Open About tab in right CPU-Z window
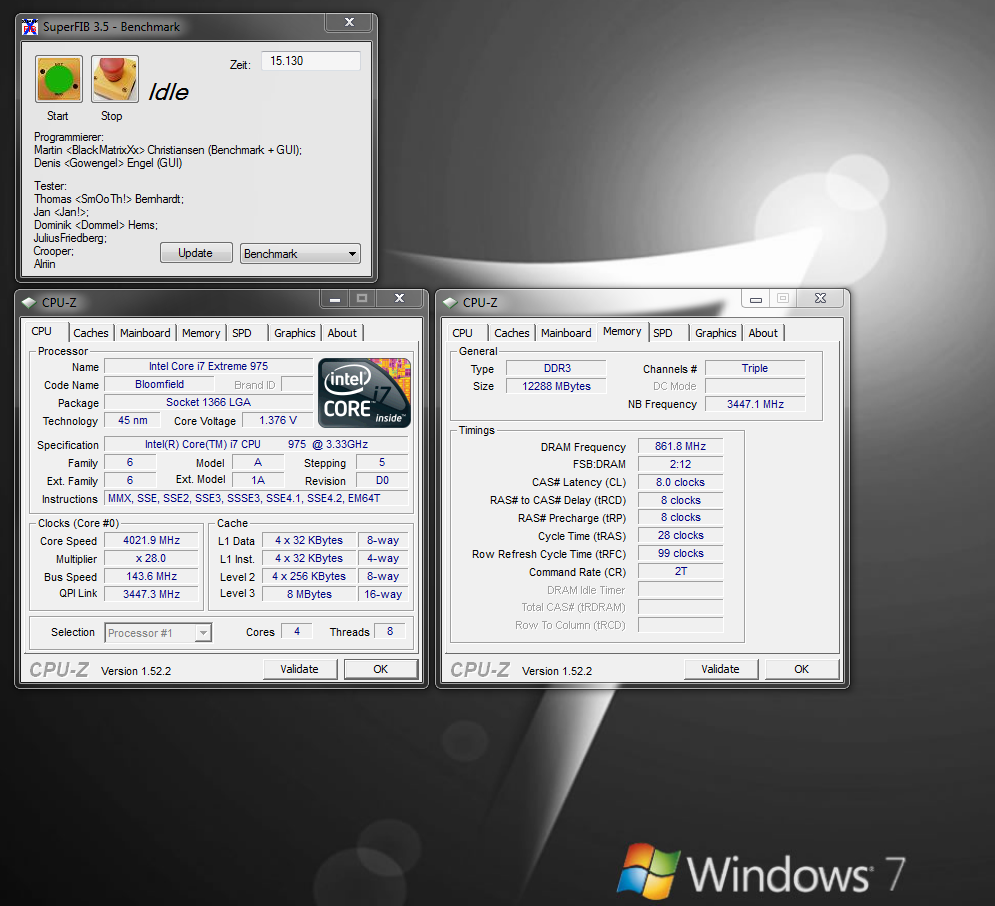The image size is (995, 906). click(x=763, y=333)
